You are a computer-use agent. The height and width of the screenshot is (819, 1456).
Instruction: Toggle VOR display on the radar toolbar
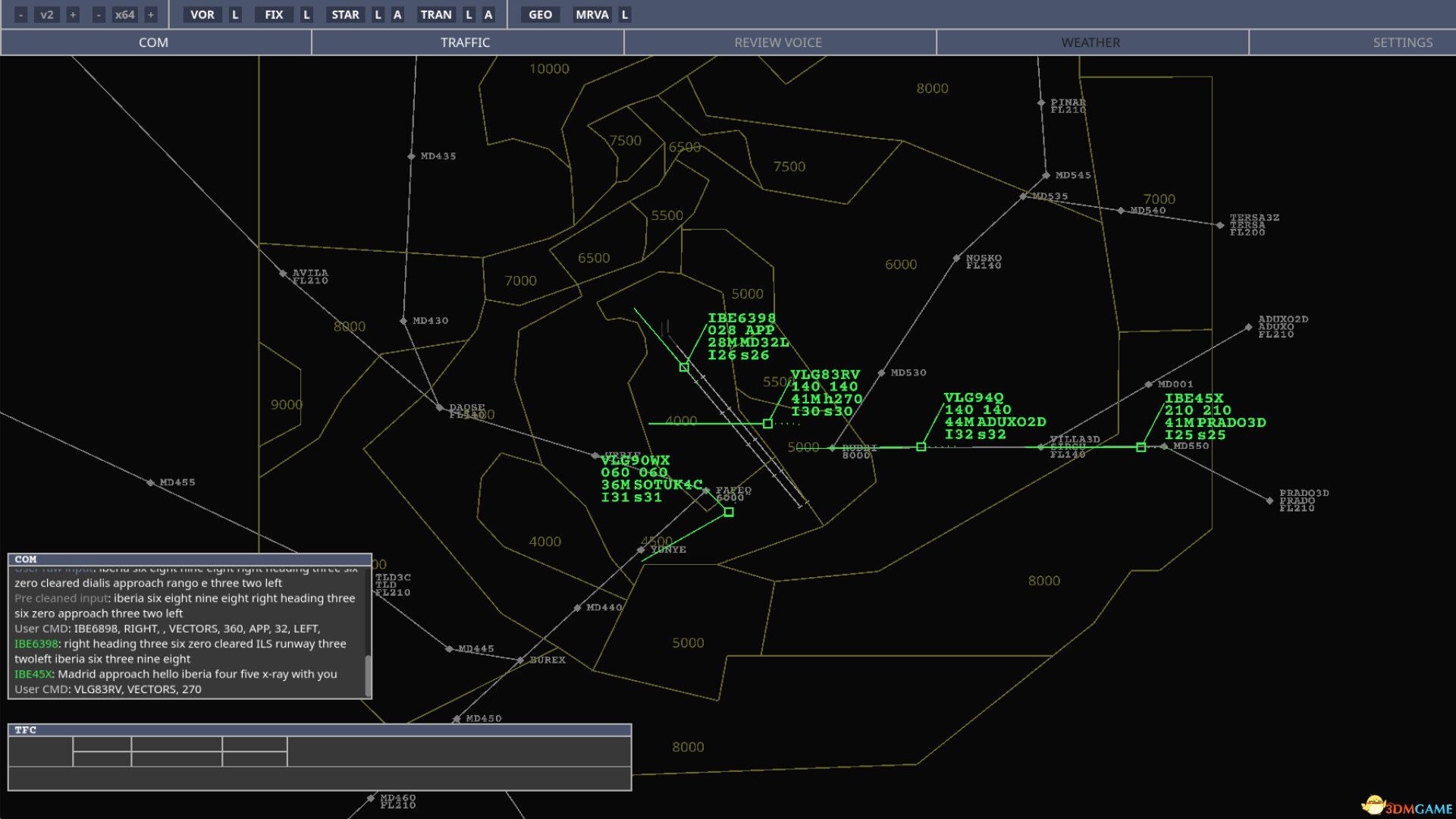(x=202, y=14)
